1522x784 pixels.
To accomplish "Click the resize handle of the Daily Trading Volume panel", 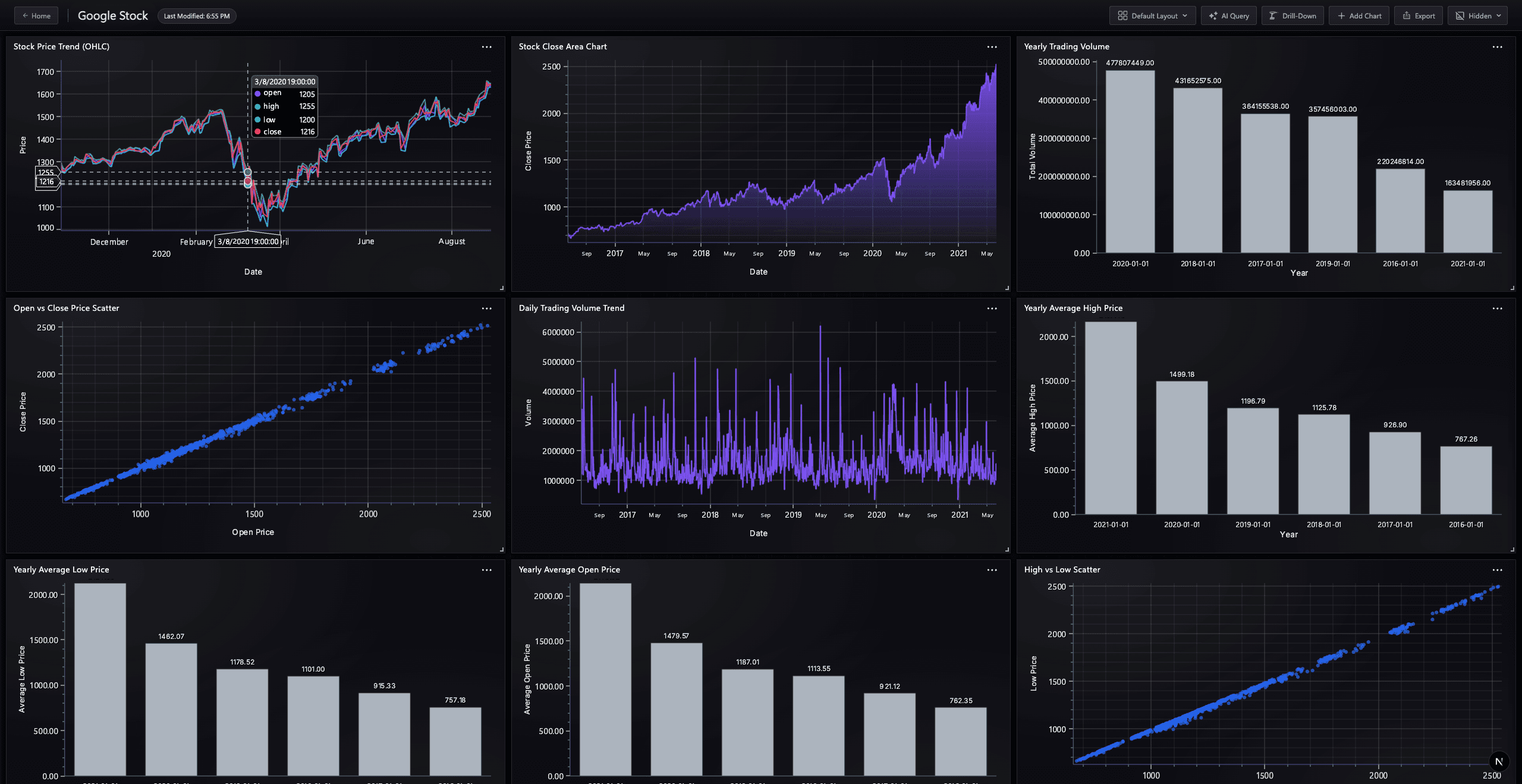I will 1007,550.
